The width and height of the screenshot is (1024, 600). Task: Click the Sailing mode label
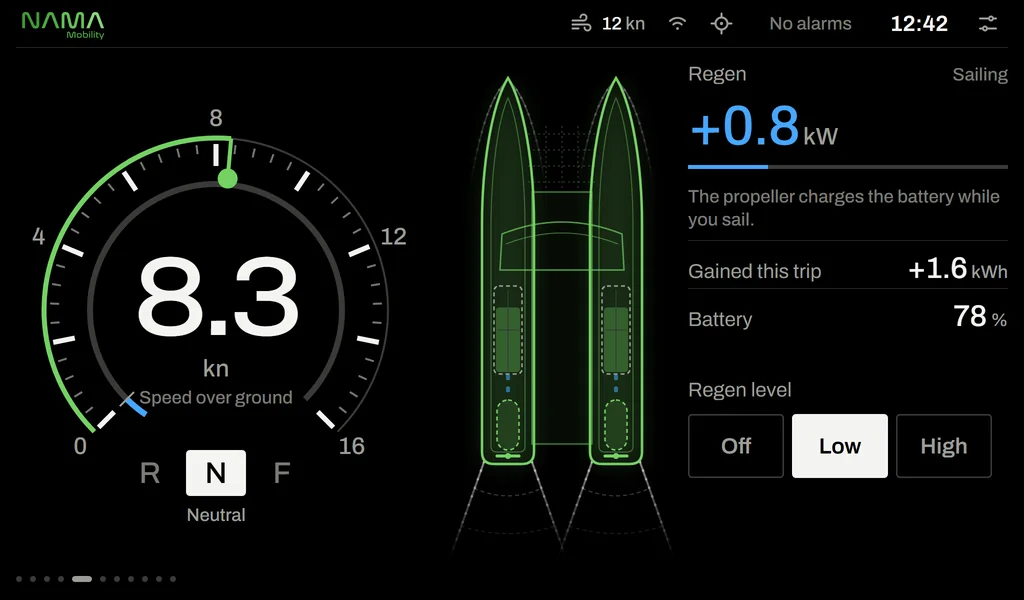(x=980, y=74)
